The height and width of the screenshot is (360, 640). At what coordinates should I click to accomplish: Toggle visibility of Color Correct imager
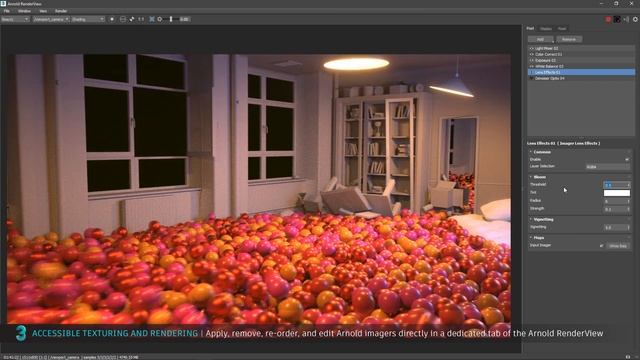531,54
